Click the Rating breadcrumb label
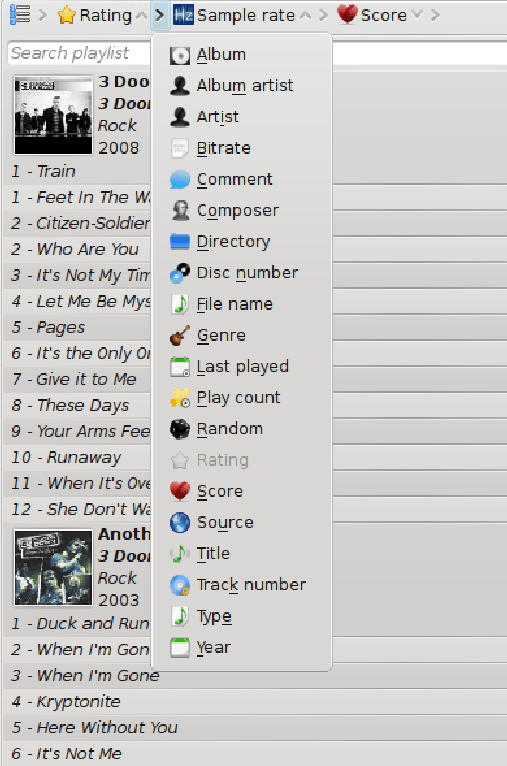507x766 pixels. tap(106, 16)
